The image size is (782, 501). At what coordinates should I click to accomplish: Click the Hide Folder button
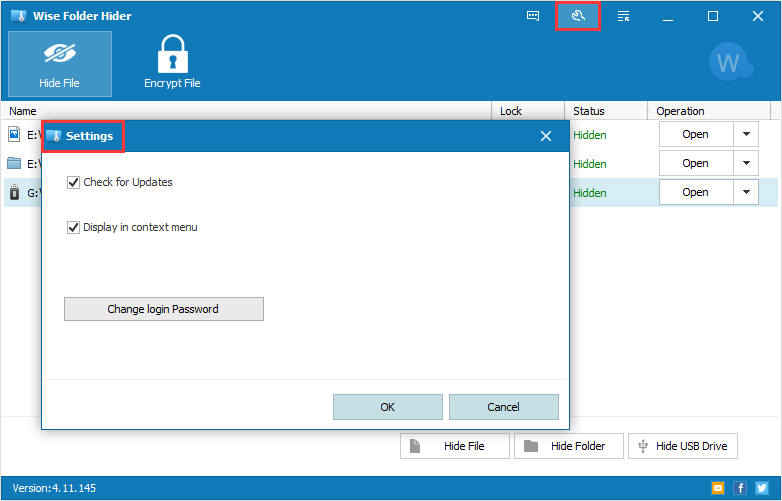pos(569,446)
